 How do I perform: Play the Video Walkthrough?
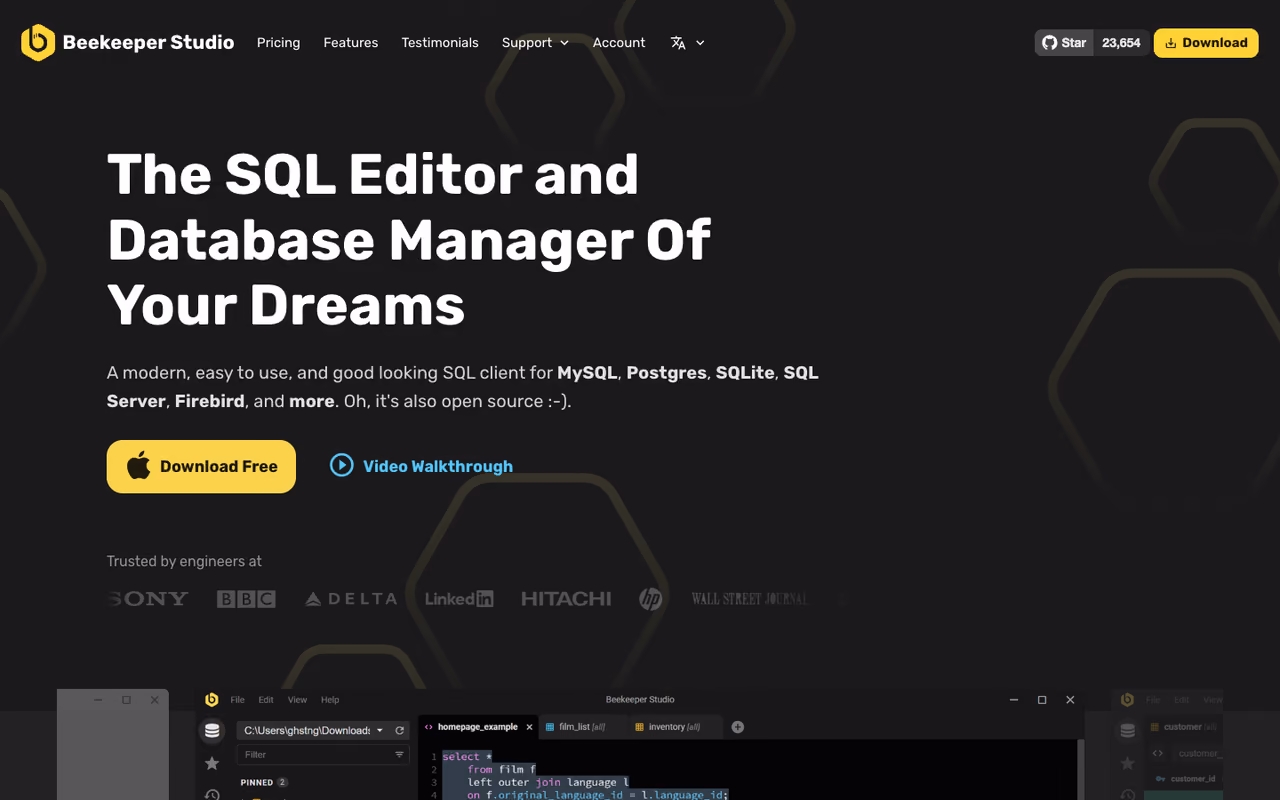[x=421, y=466]
